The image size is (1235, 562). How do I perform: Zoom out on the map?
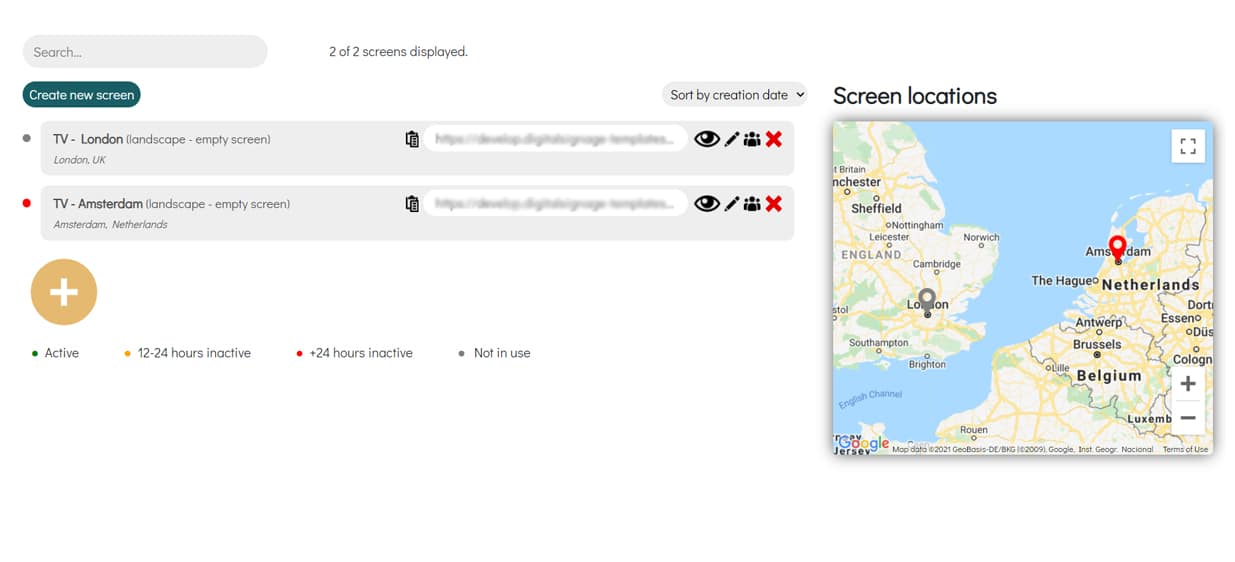(1188, 417)
